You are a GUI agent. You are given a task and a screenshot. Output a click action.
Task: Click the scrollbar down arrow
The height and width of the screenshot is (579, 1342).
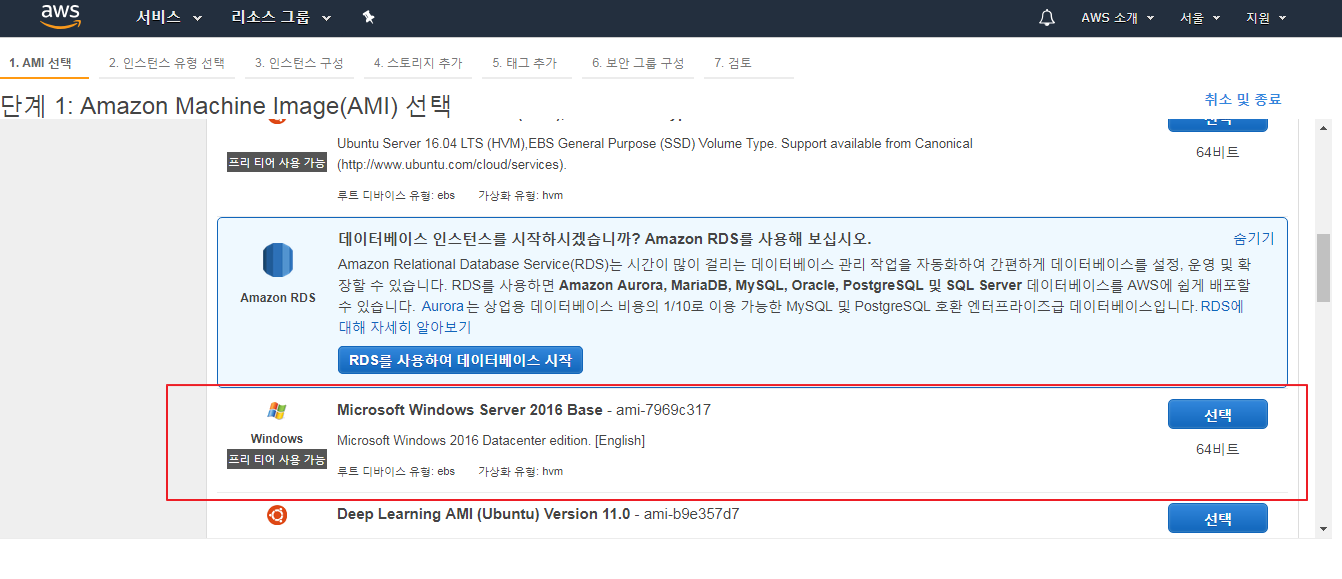pyautogui.click(x=1324, y=528)
